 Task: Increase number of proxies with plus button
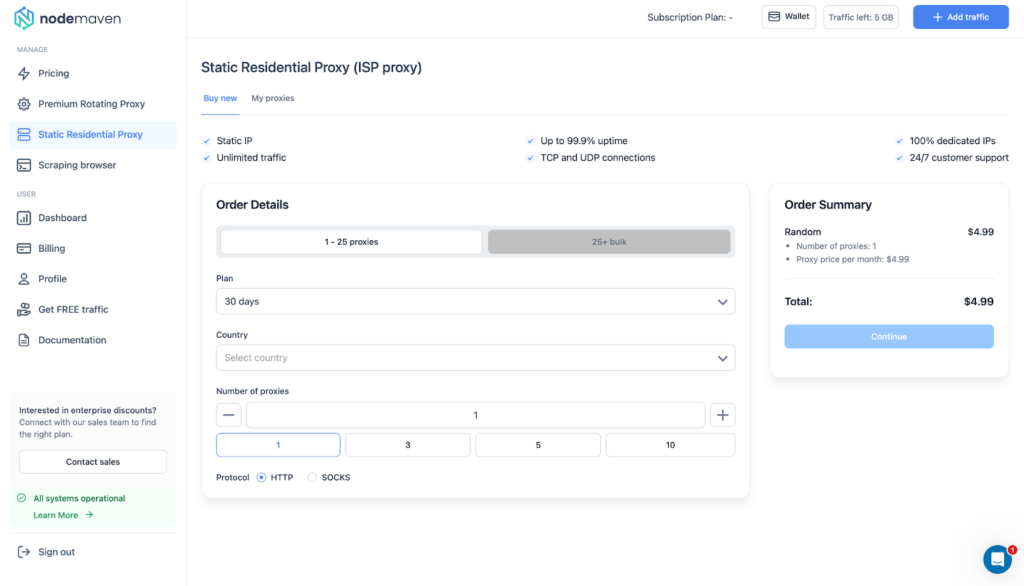[x=722, y=415]
